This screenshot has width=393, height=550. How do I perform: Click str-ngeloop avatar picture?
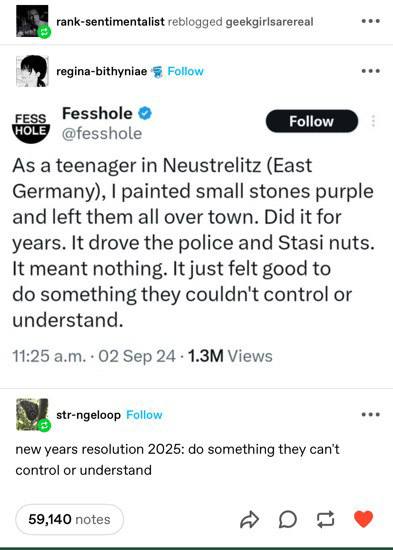pos(32,414)
